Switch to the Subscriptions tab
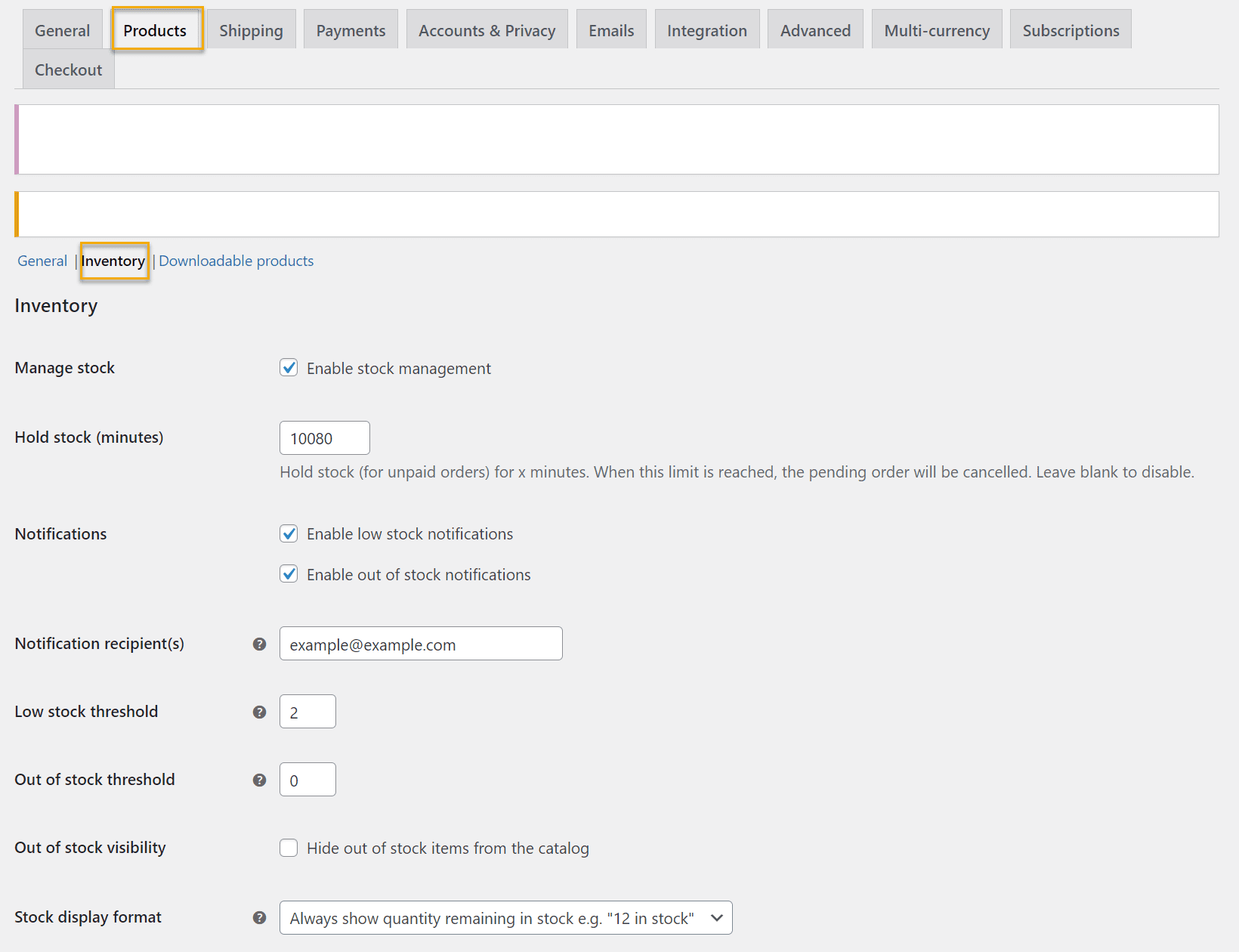1239x952 pixels. coord(1071,30)
